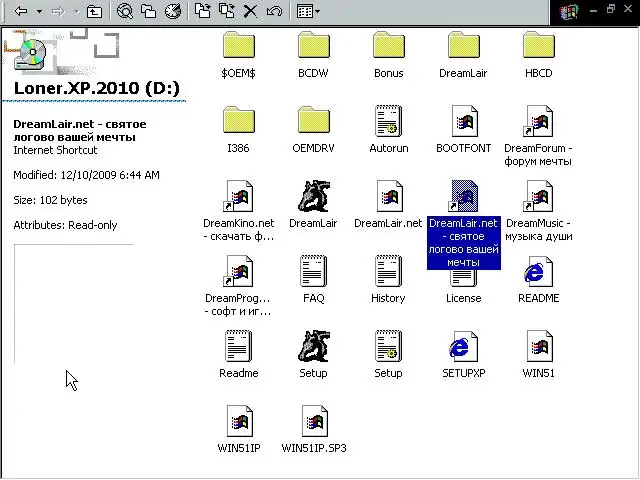Minimize the Explorer window
Viewport: 640px width, 480px height.
pos(593,10)
